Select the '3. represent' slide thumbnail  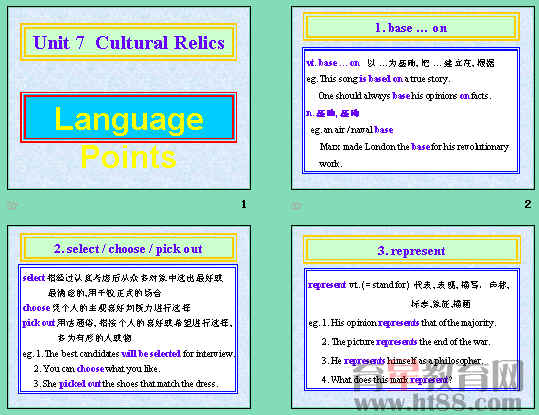pos(413,317)
